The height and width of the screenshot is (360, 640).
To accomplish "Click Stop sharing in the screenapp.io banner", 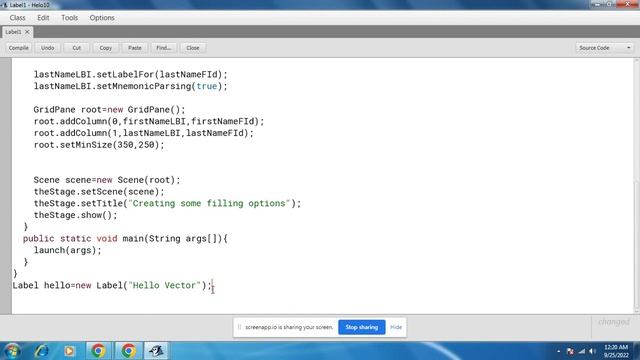I will tap(362, 327).
